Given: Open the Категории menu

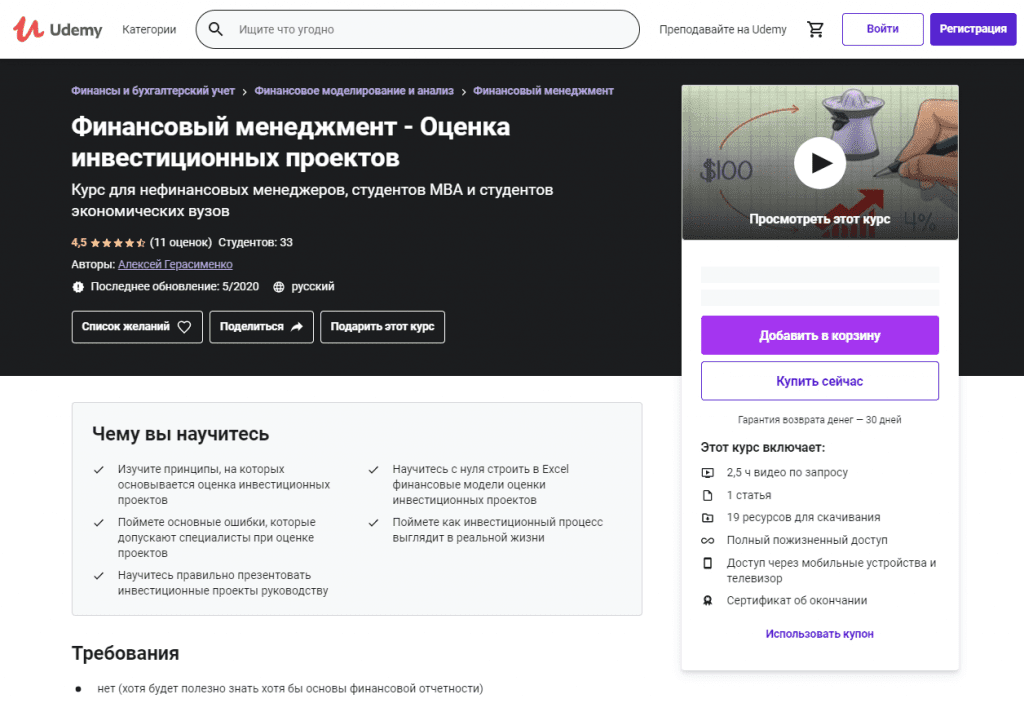Looking at the screenshot, I should [149, 29].
